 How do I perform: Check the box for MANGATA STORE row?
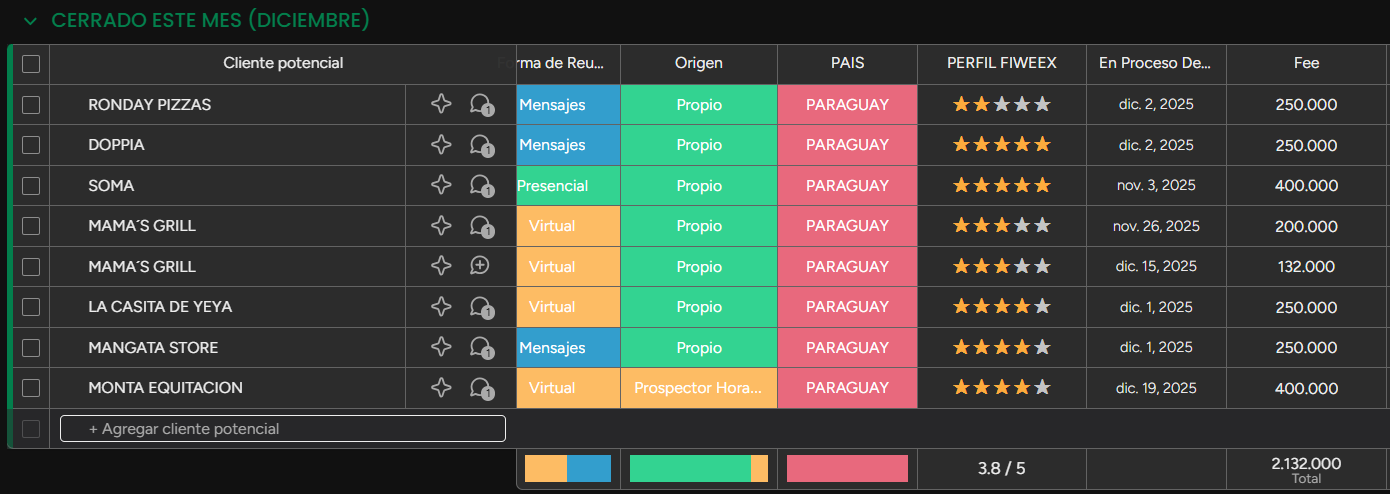(31, 348)
